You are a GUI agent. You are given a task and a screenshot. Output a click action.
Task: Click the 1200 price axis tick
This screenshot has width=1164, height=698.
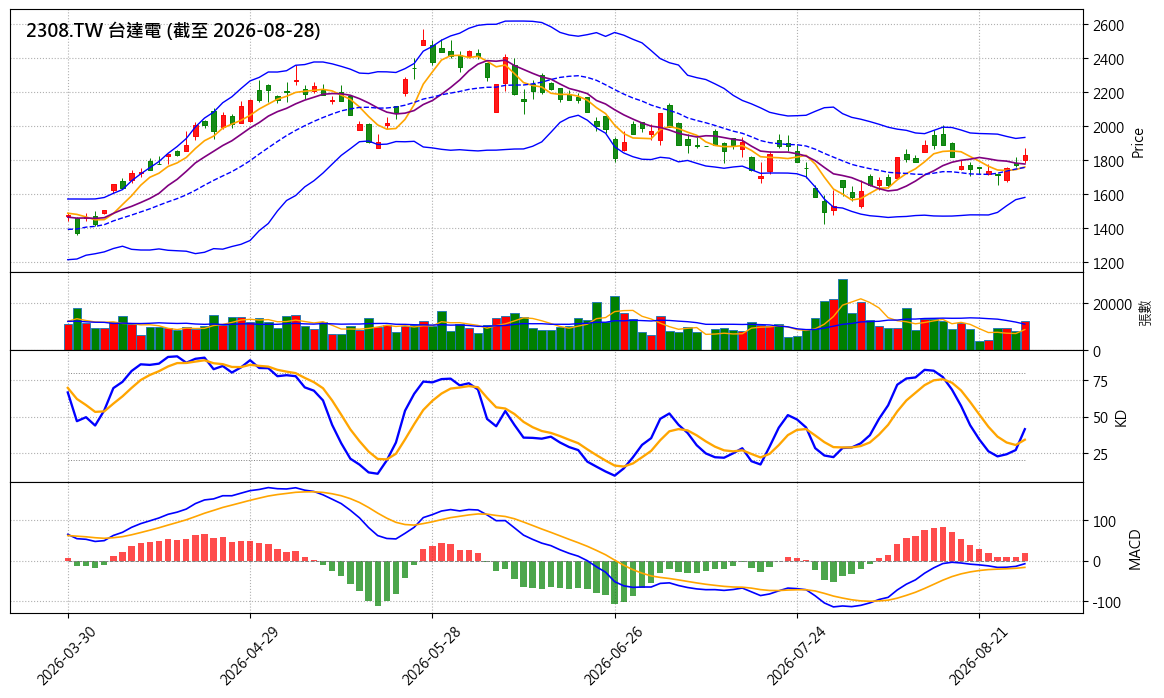[1108, 264]
